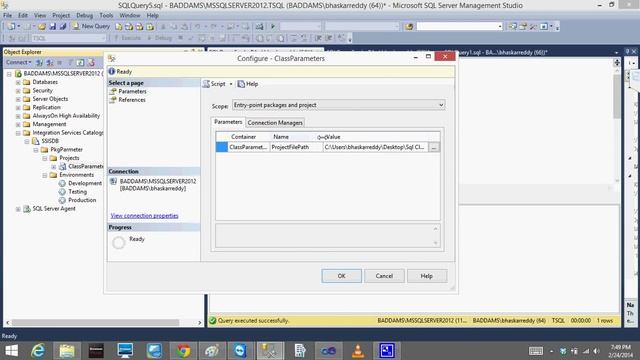Expand the Security node
The height and width of the screenshot is (360, 640).
click(18, 91)
